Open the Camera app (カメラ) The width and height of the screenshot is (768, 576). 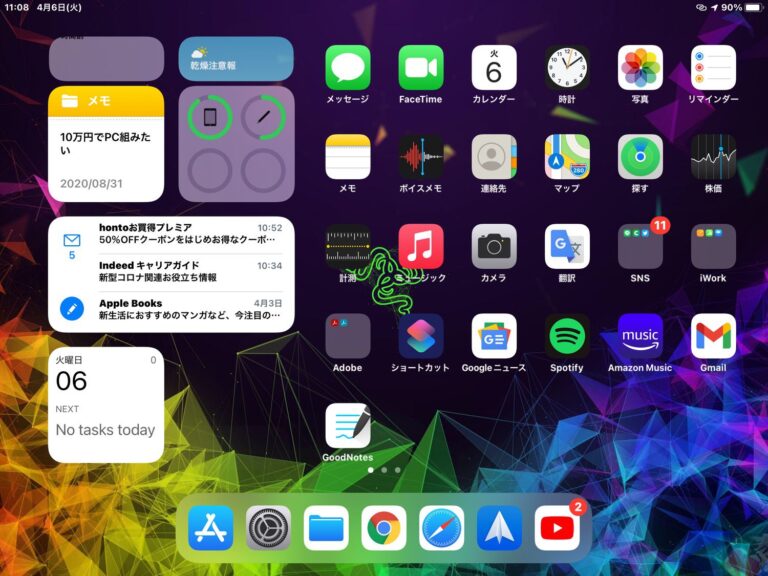[494, 246]
